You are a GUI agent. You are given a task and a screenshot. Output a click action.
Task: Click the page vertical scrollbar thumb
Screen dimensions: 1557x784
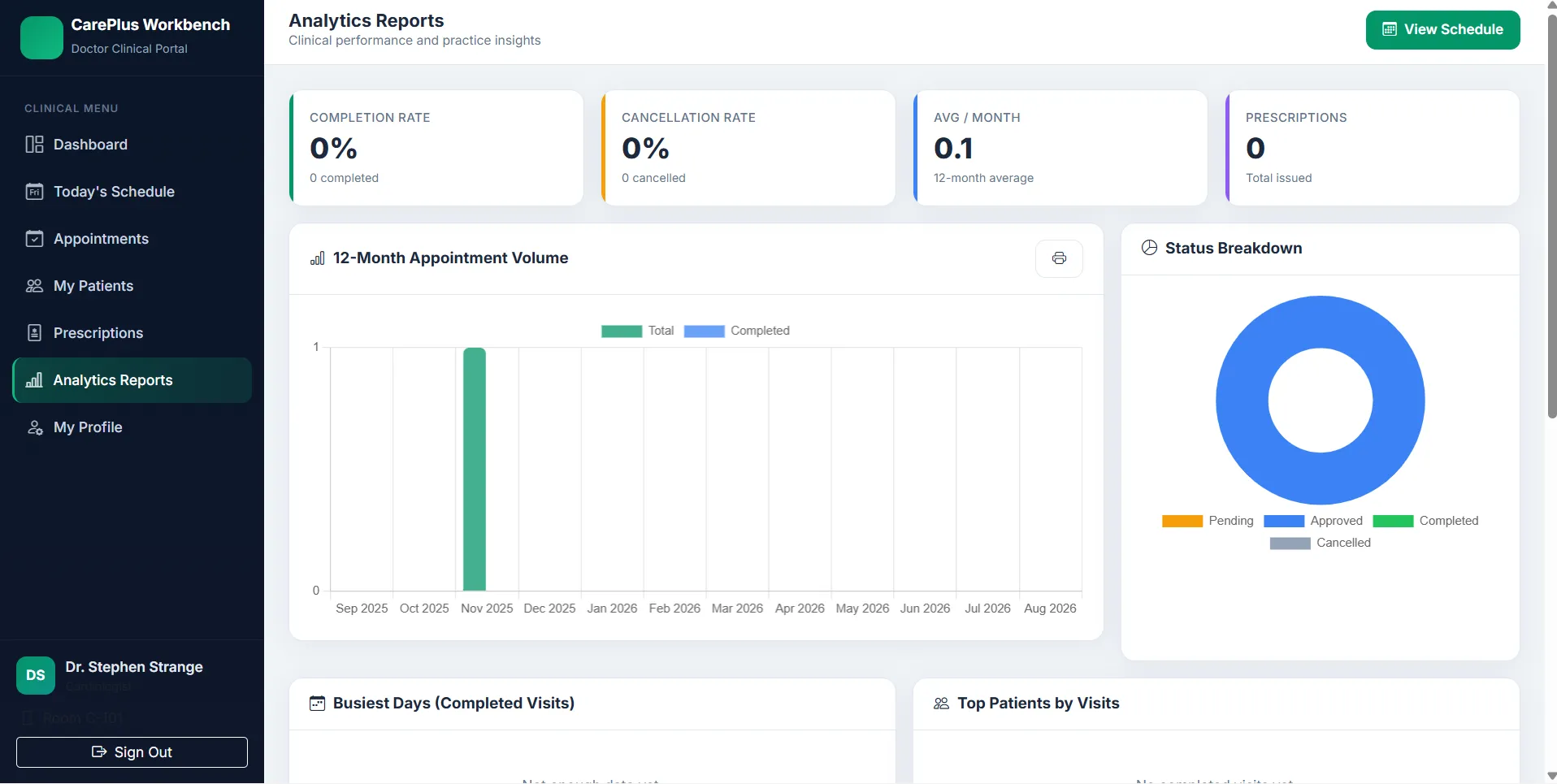[1551, 215]
